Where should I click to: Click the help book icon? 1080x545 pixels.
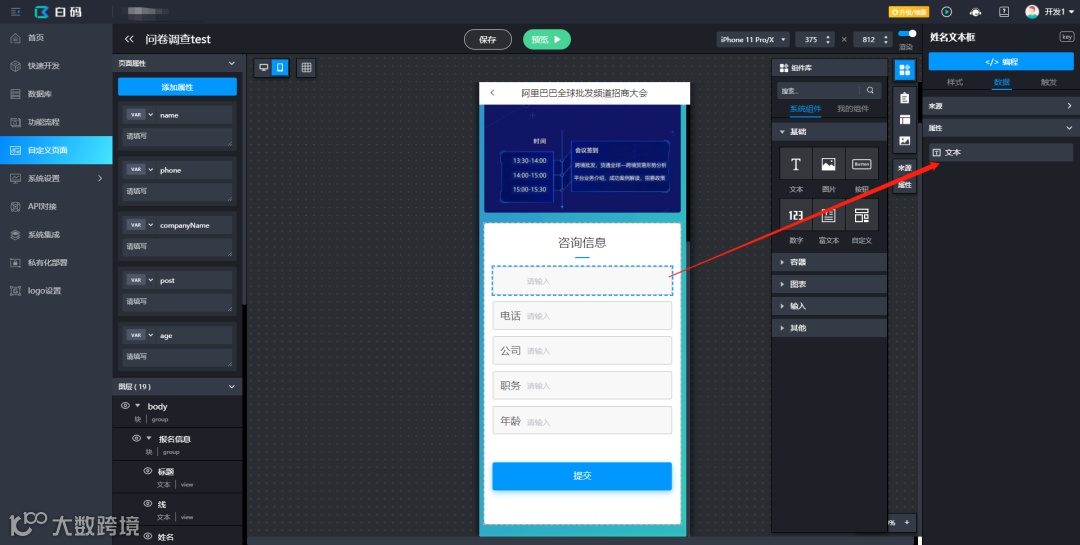coord(1004,12)
